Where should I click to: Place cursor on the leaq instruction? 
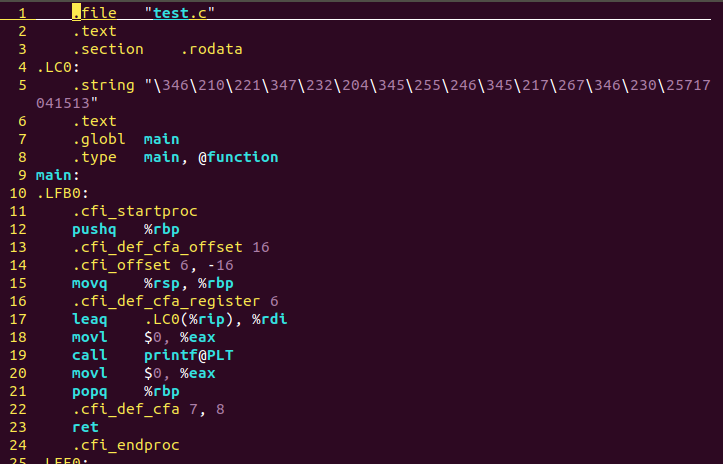click(x=89, y=319)
